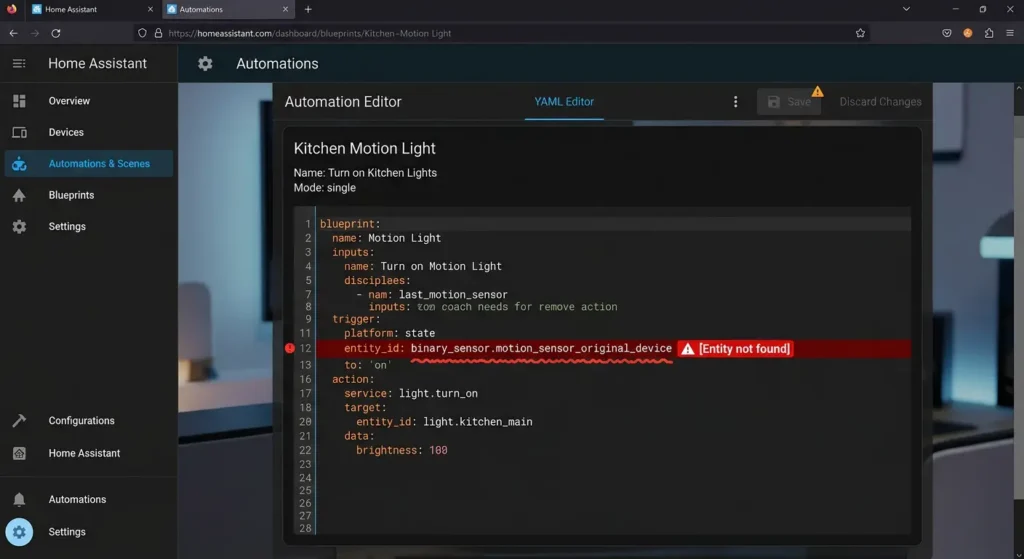Click the orange account icon in browser toolbar
Viewport: 1024px width, 559px height.
click(x=968, y=33)
